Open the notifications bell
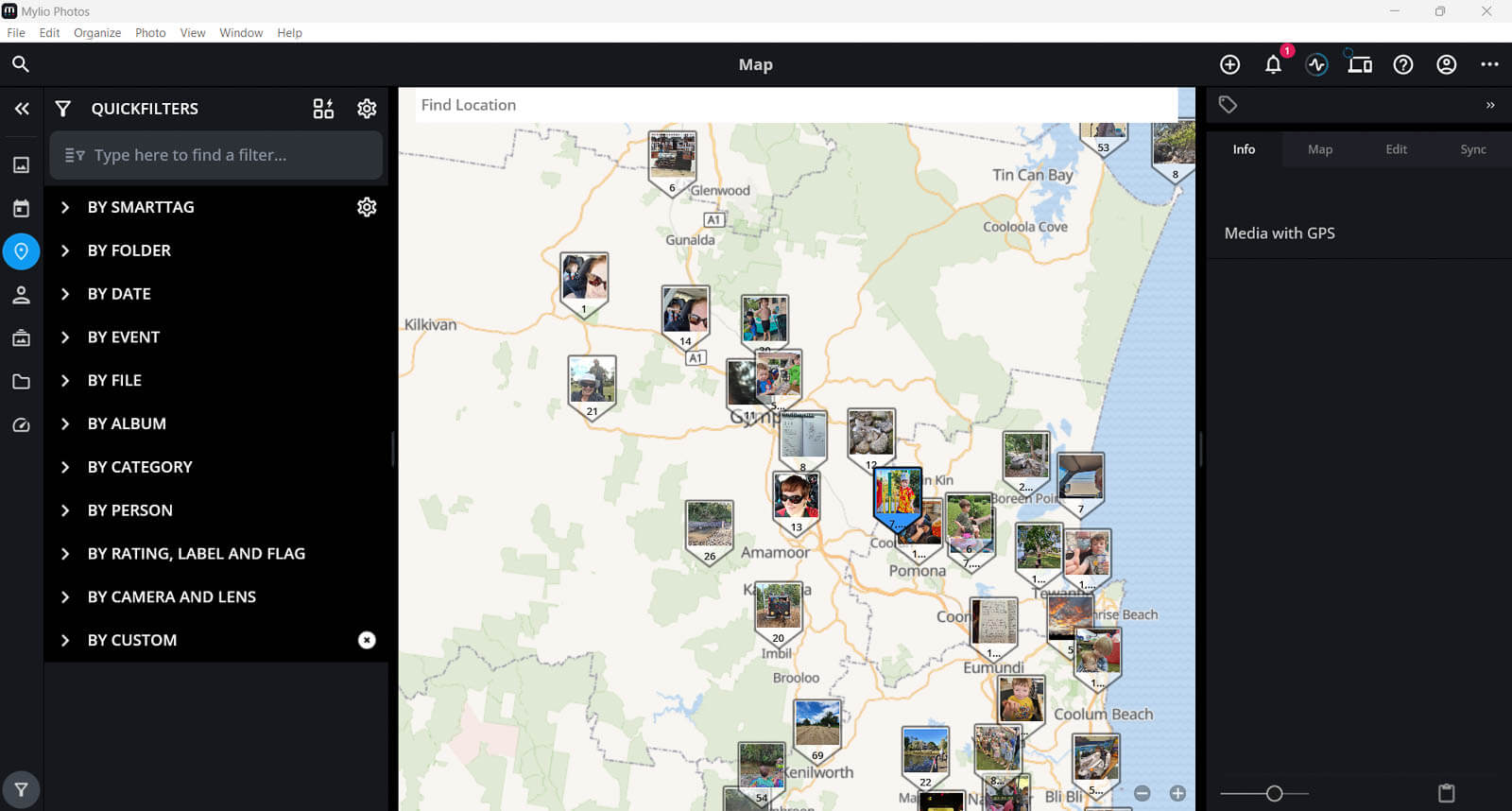The width and height of the screenshot is (1512, 811). pyautogui.click(x=1273, y=64)
